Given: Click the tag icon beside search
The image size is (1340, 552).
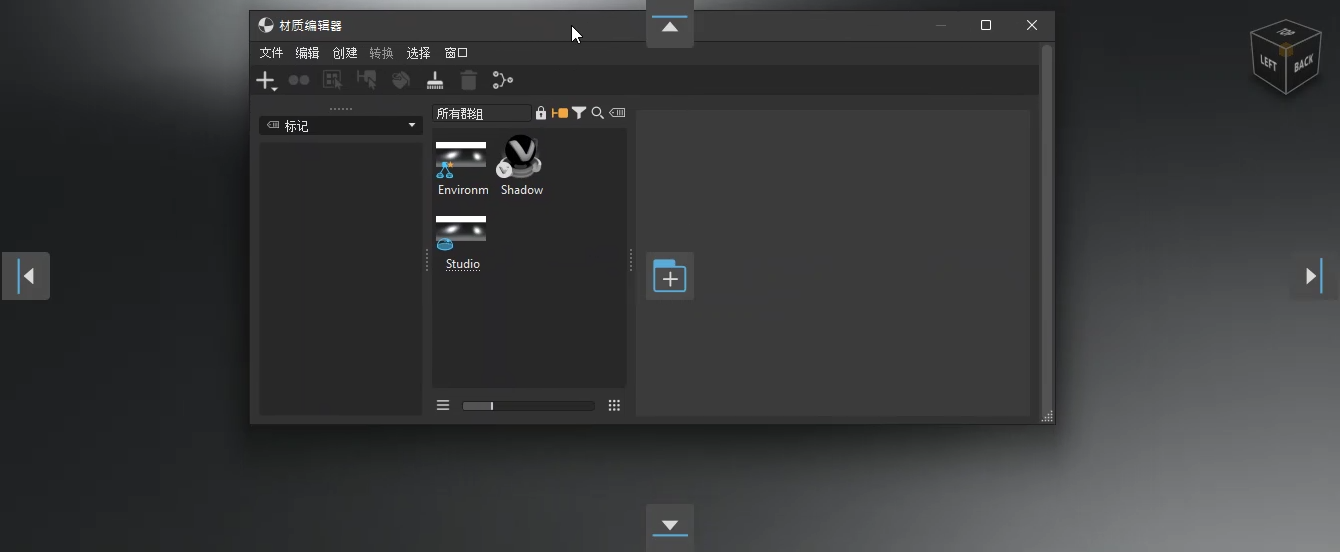Looking at the screenshot, I should click(617, 113).
